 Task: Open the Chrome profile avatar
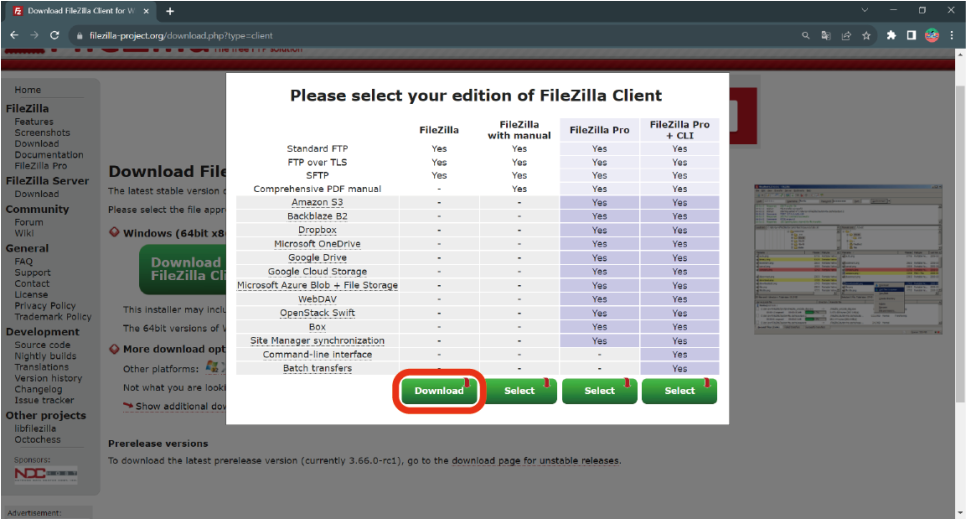tap(932, 36)
